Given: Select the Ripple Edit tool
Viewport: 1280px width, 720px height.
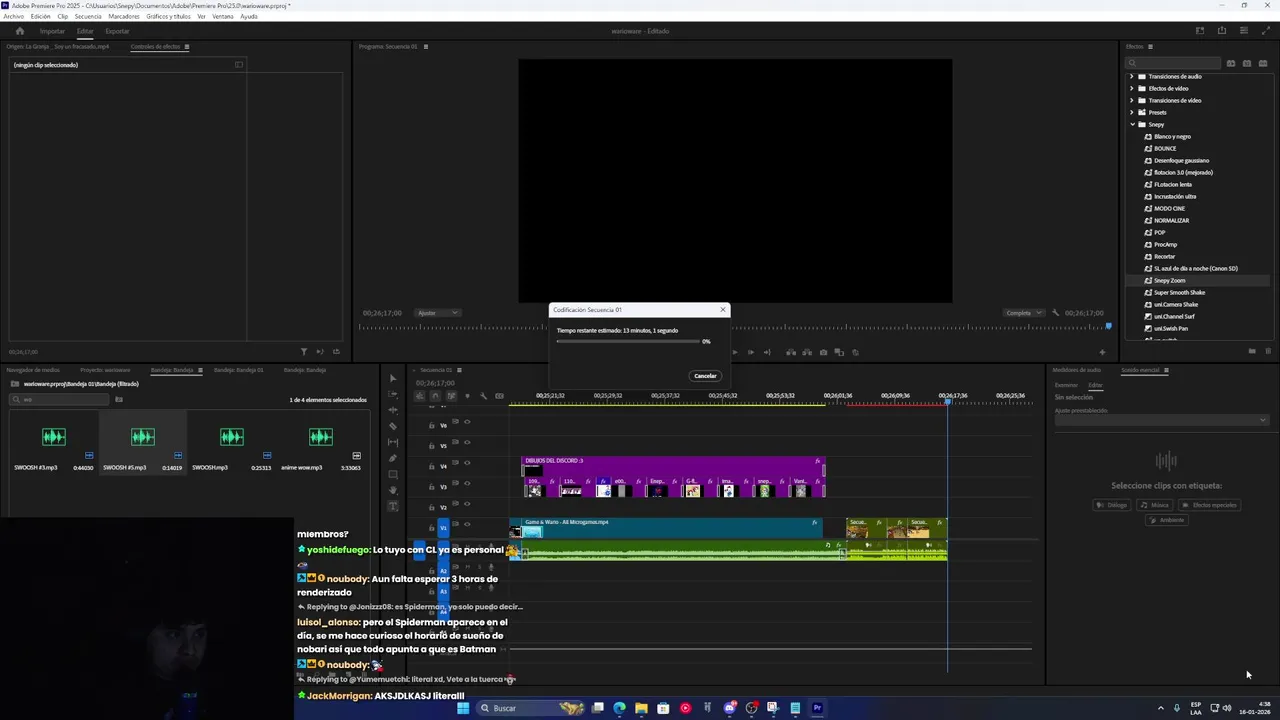Looking at the screenshot, I should coord(393,410).
